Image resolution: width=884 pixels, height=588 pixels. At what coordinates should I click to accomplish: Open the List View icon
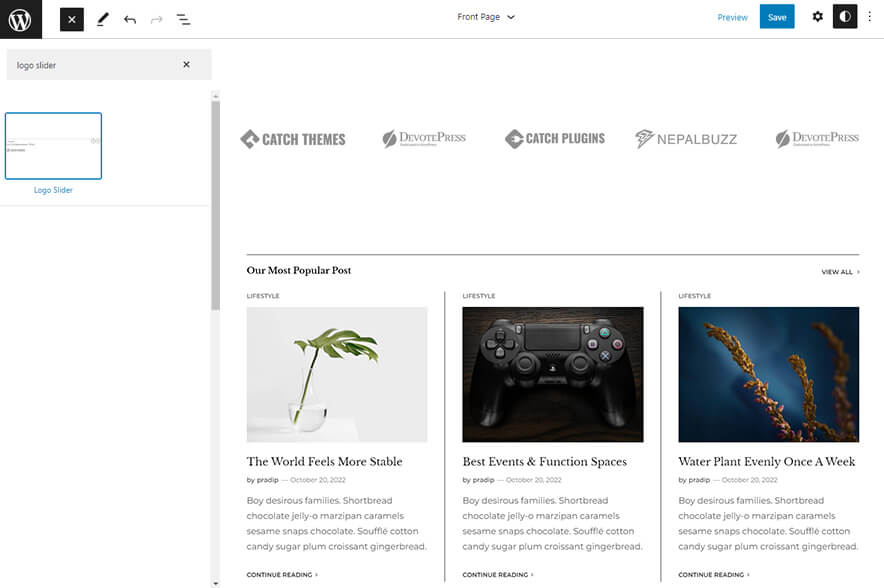pyautogui.click(x=183, y=19)
